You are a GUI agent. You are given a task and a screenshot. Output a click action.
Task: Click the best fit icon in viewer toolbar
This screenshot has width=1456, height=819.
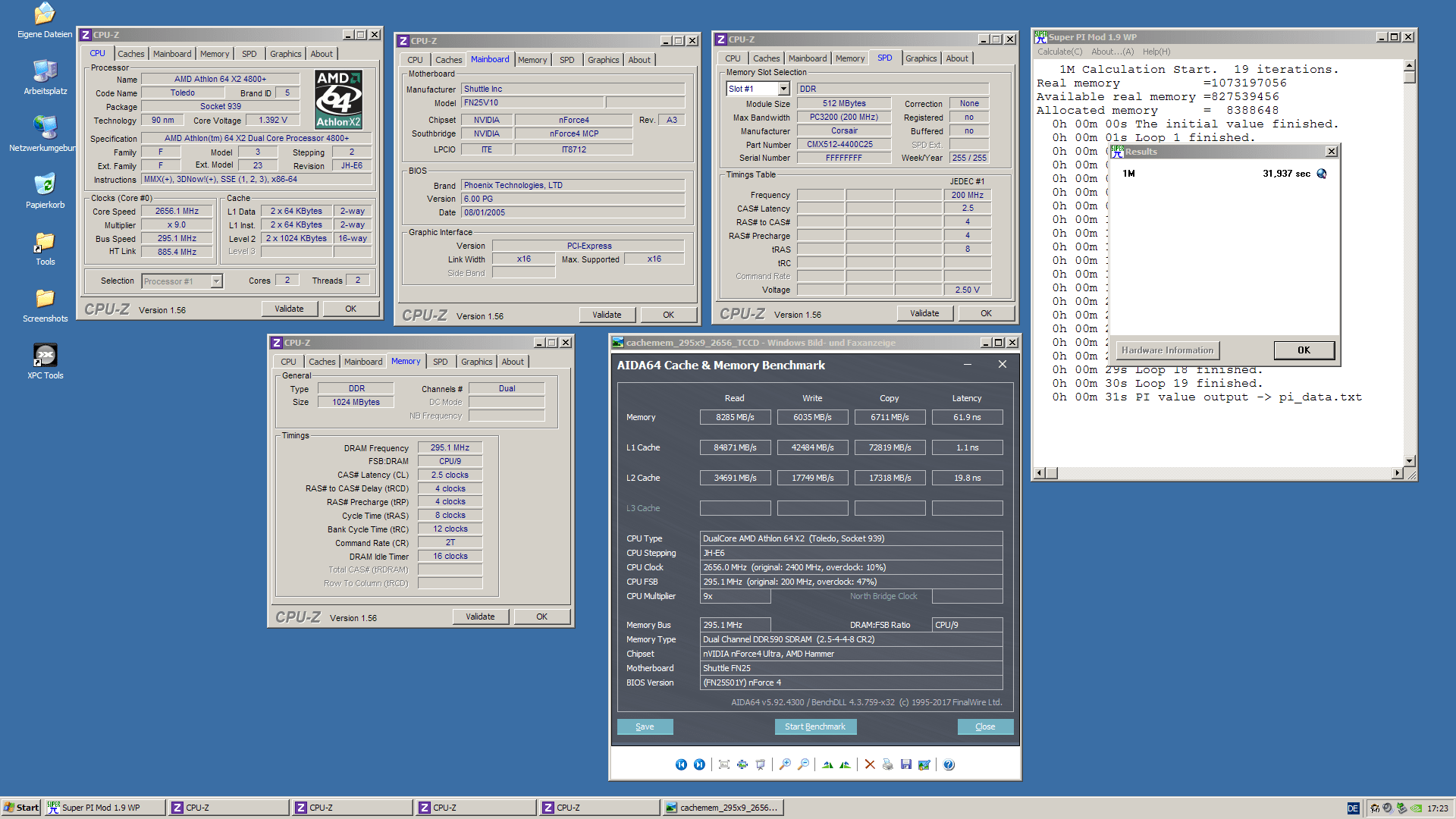pos(724,764)
